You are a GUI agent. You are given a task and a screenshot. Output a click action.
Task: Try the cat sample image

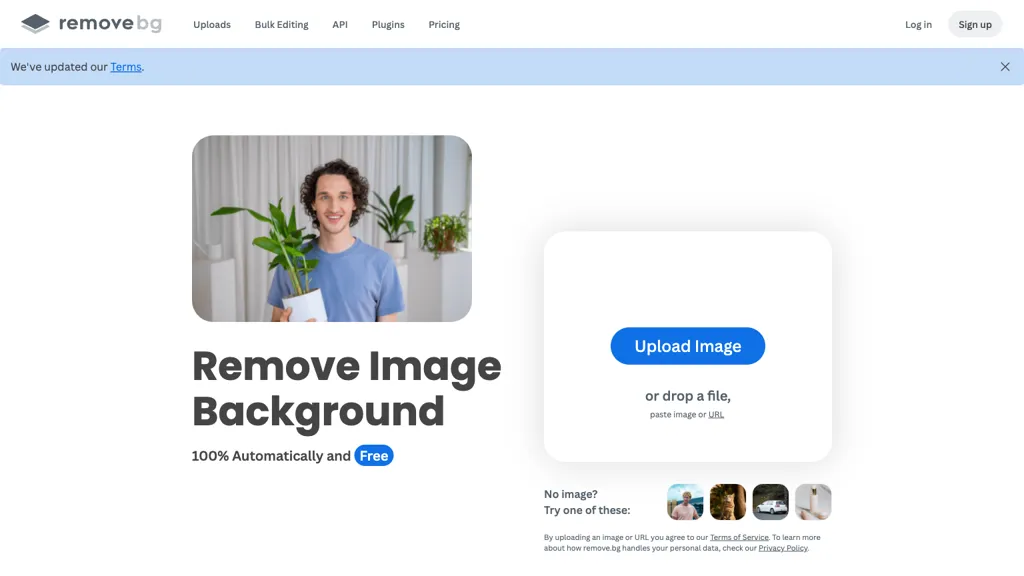(x=727, y=501)
